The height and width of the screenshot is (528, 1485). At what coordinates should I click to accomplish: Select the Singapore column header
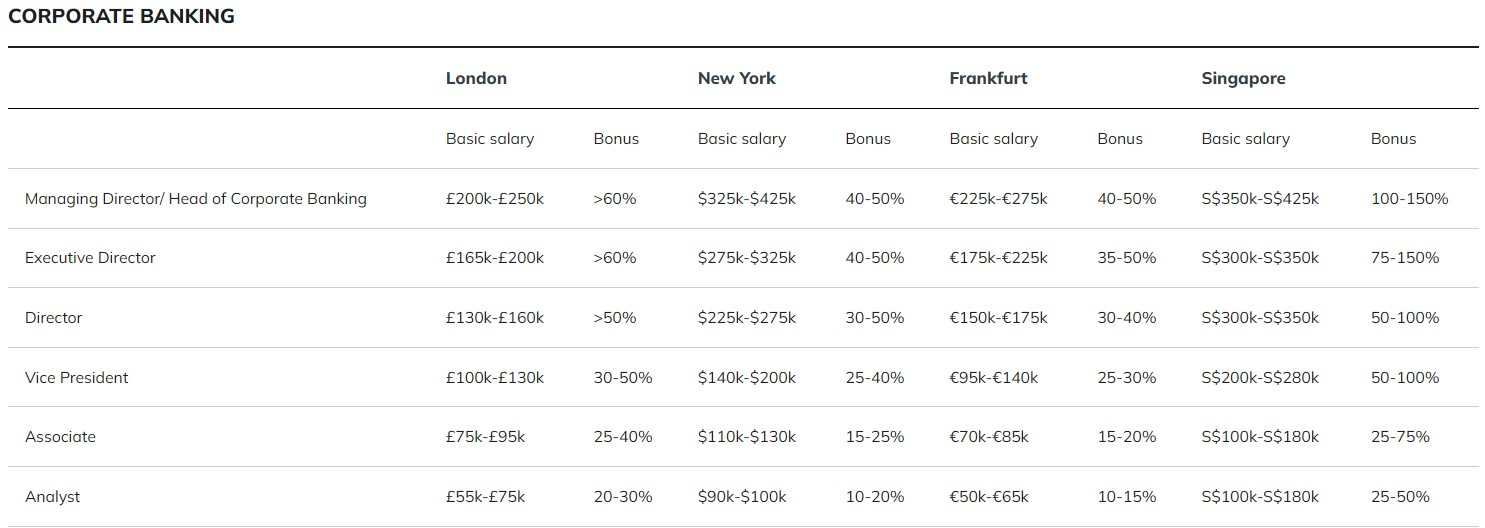coord(1243,78)
